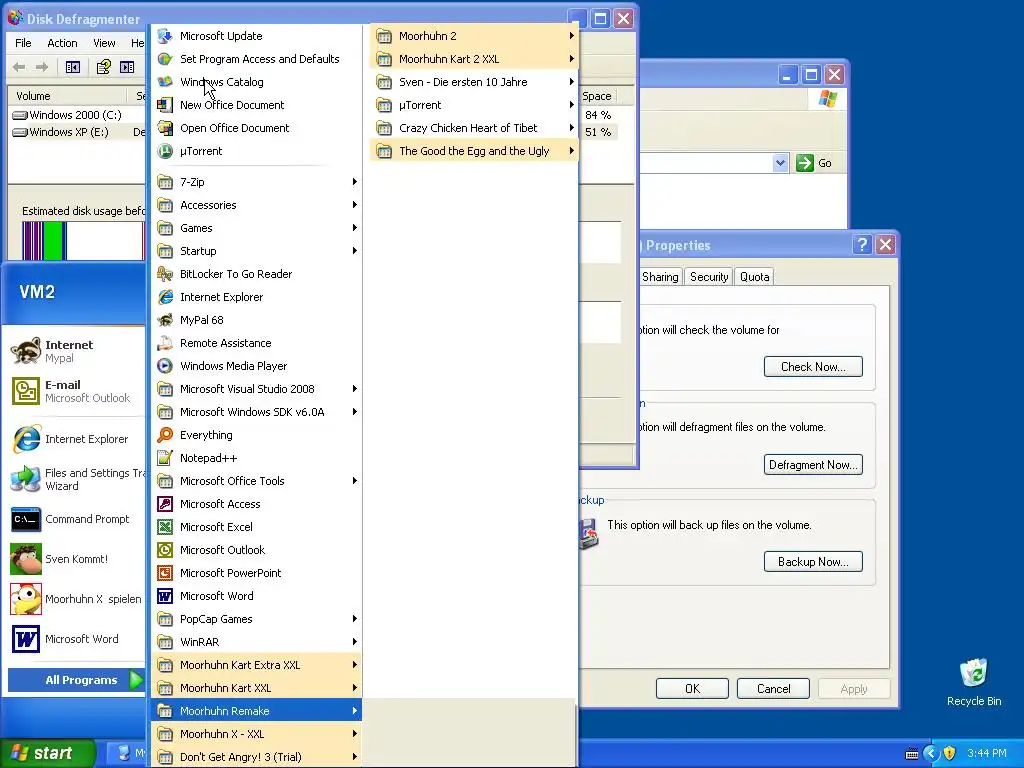1024x768 pixels.
Task: Switch to the Sharing tab in Properties
Action: [x=660, y=277]
